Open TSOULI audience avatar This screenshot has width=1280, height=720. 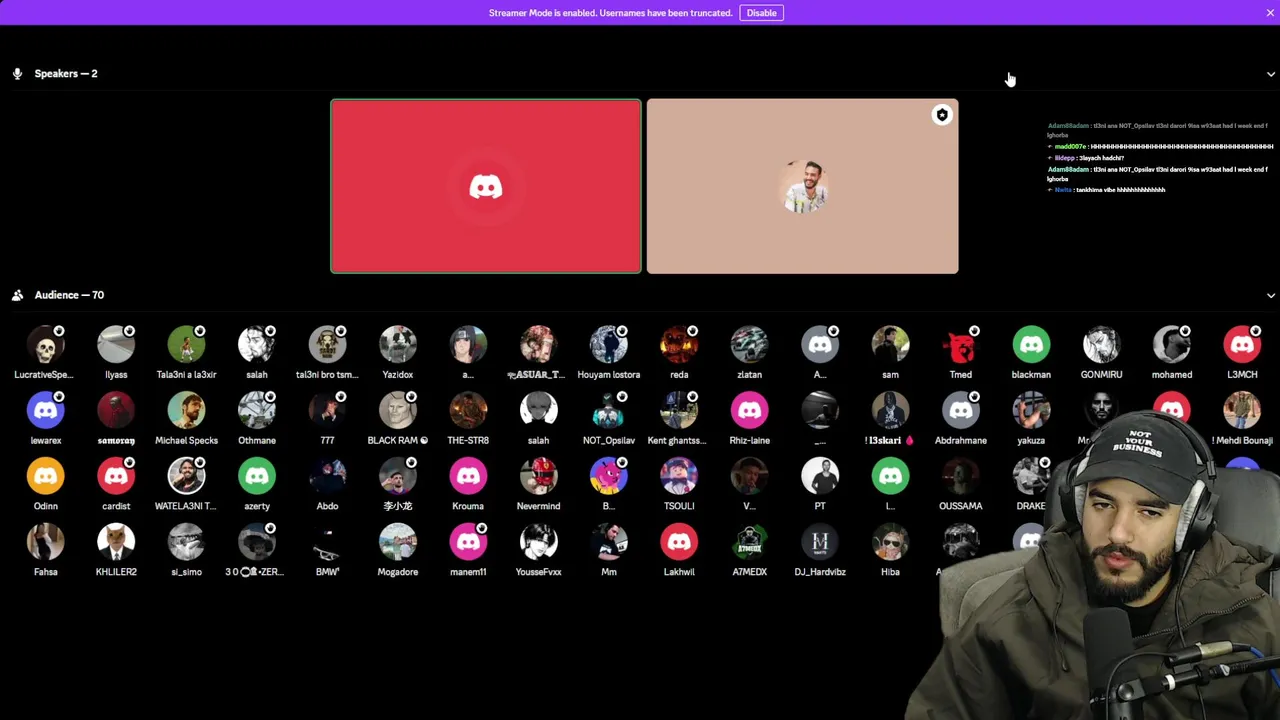click(x=679, y=477)
